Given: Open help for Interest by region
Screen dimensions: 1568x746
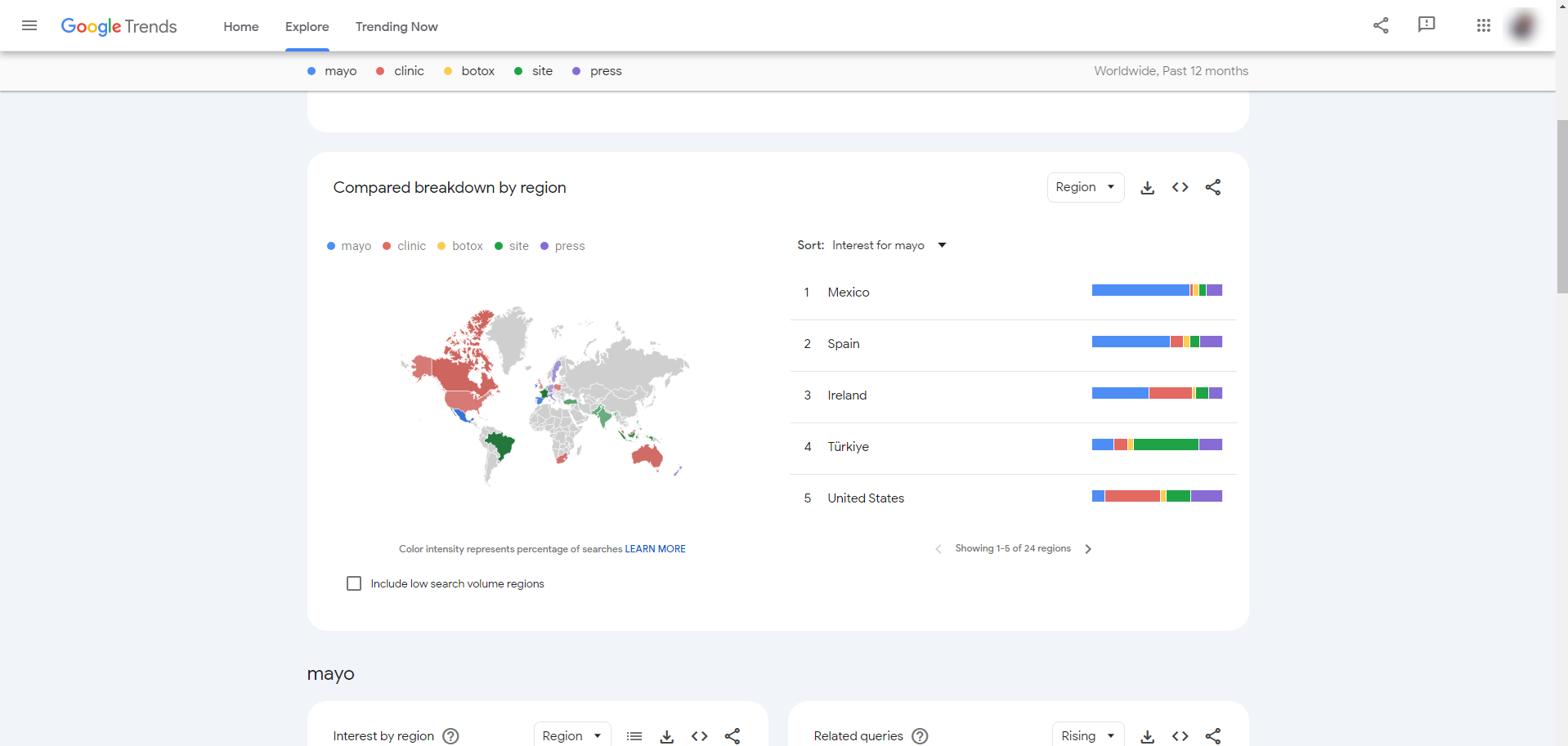Looking at the screenshot, I should [x=450, y=736].
